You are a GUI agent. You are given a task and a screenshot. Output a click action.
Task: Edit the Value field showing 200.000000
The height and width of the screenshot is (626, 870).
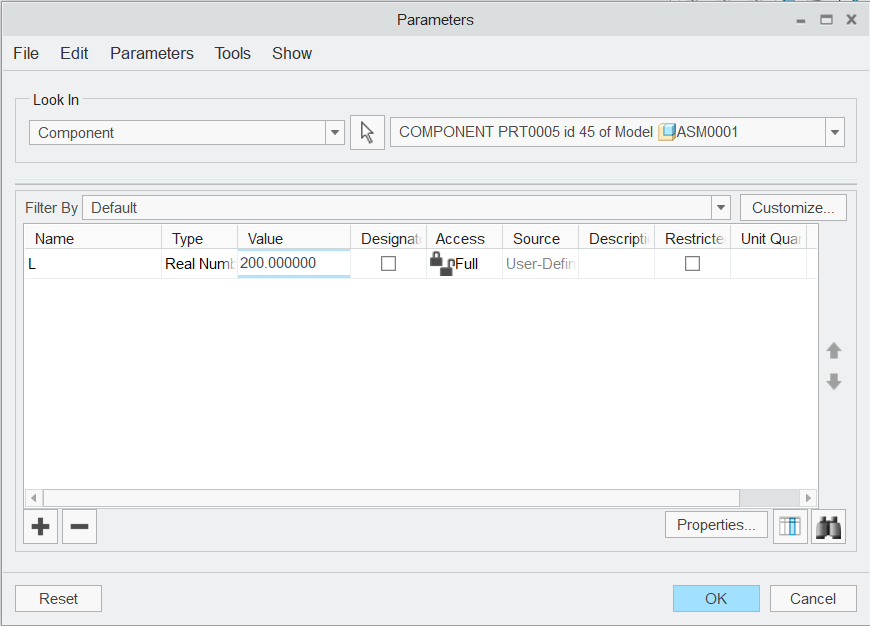click(x=292, y=262)
